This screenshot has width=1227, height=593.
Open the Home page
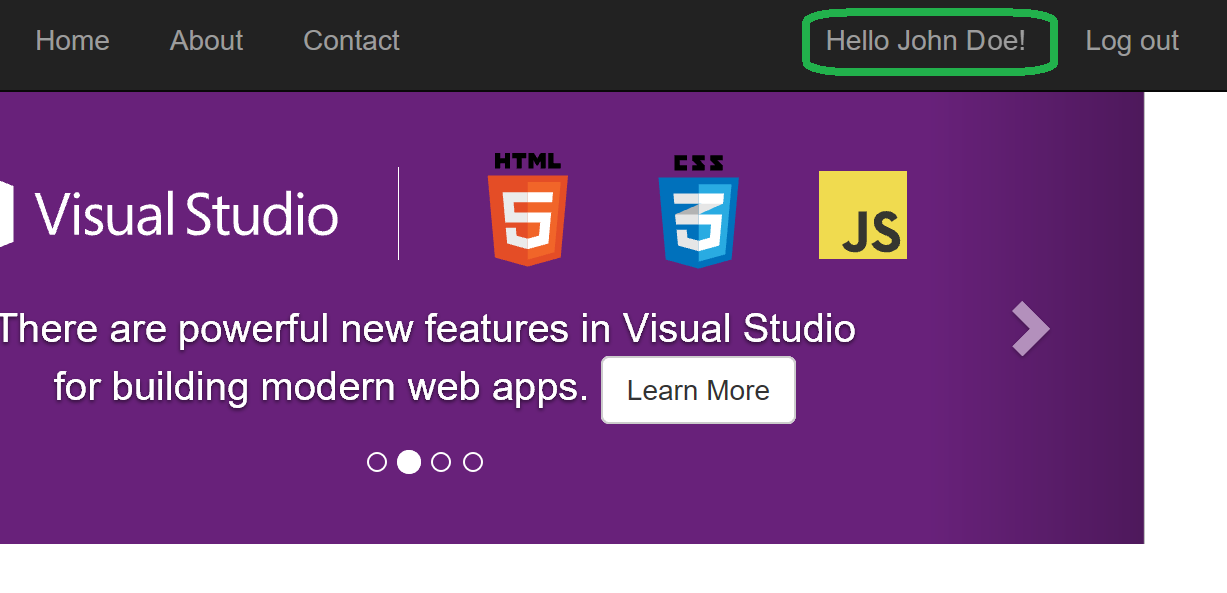click(72, 41)
